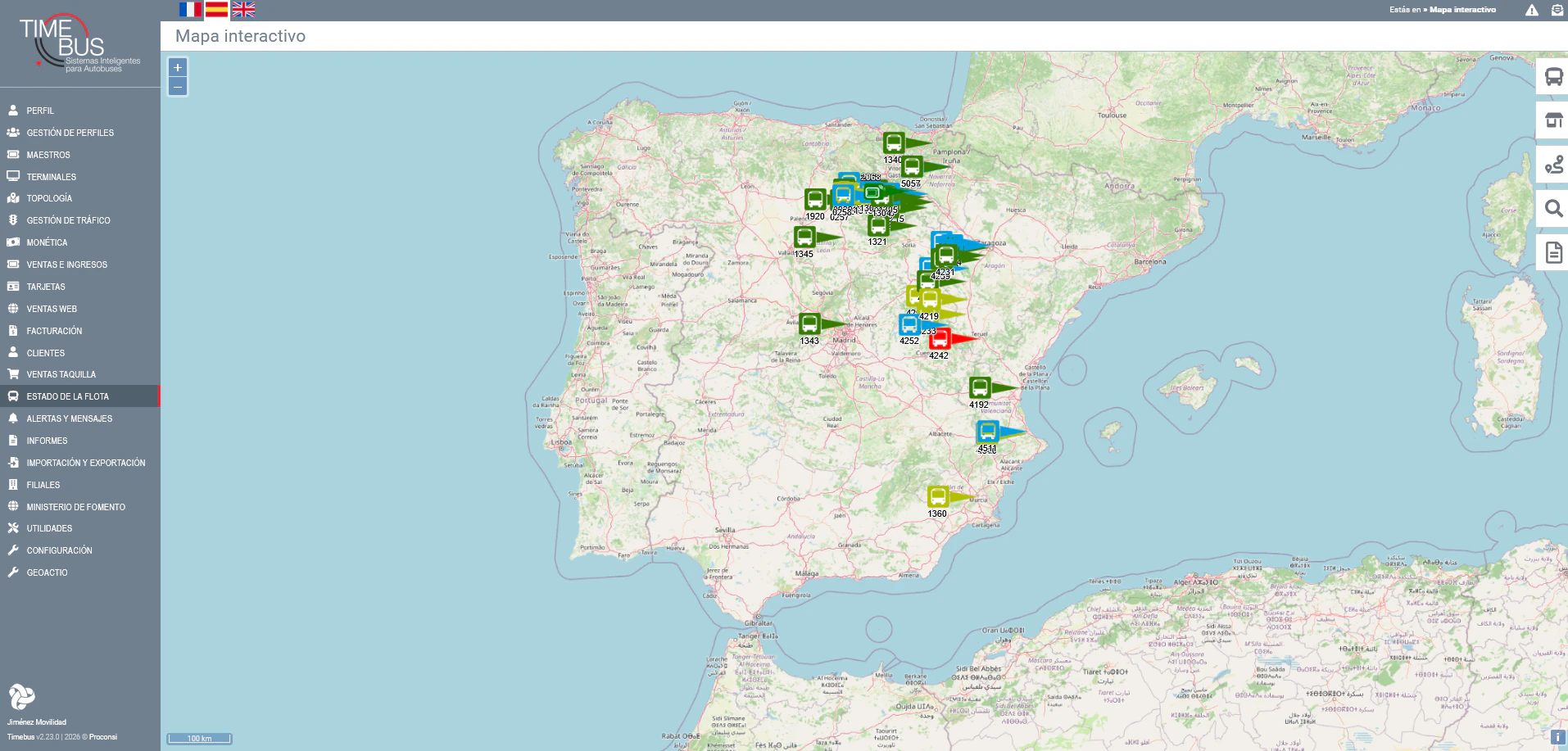Open Perfil menu
This screenshot has height=751, width=1568.
click(80, 111)
